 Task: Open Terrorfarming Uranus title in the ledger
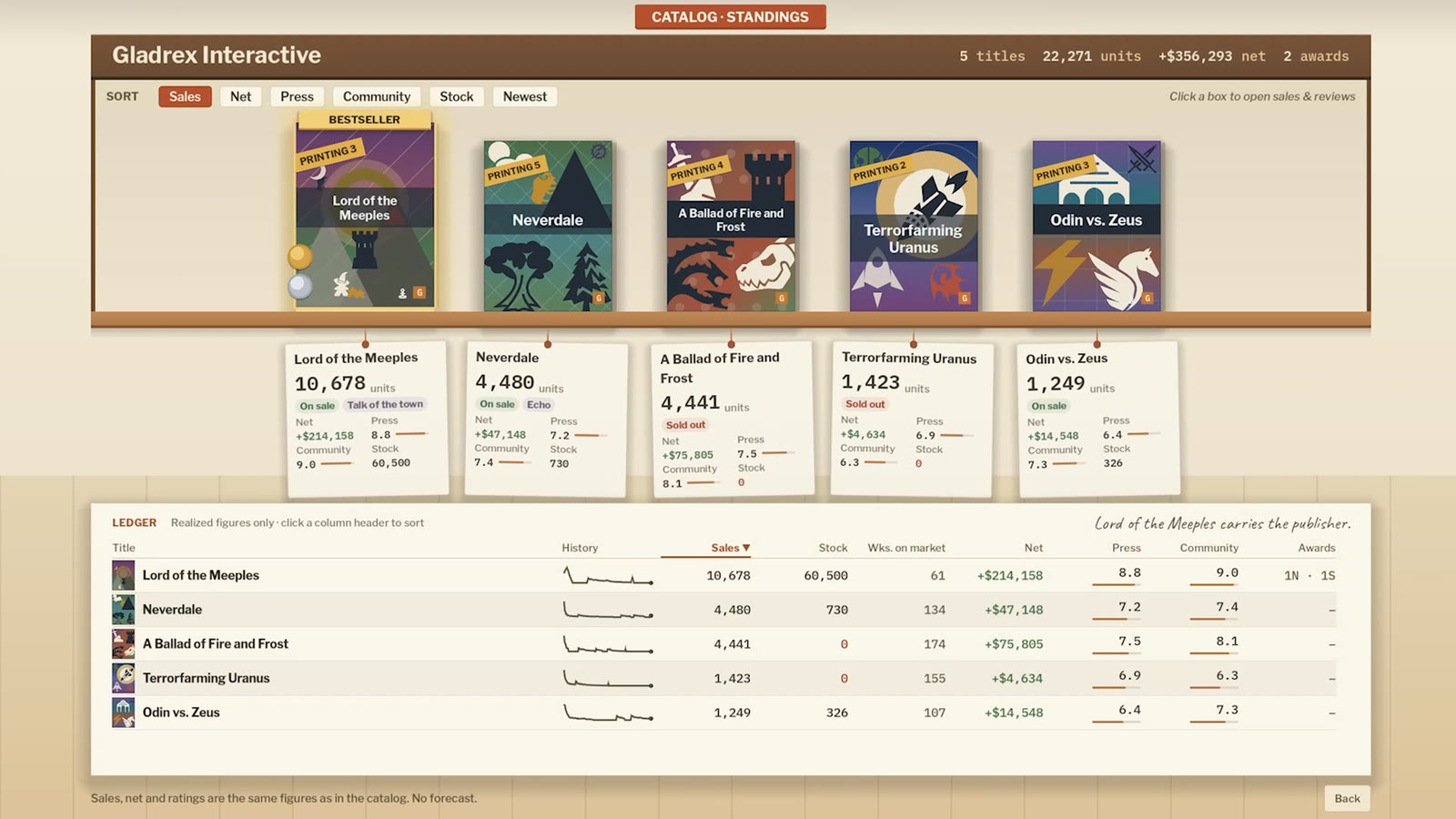[206, 678]
